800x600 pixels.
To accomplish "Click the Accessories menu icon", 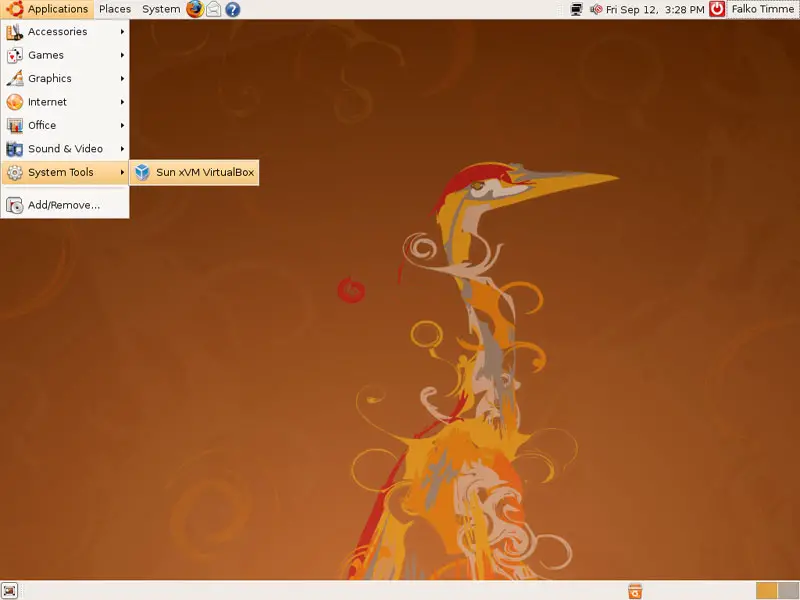I will 14,32.
